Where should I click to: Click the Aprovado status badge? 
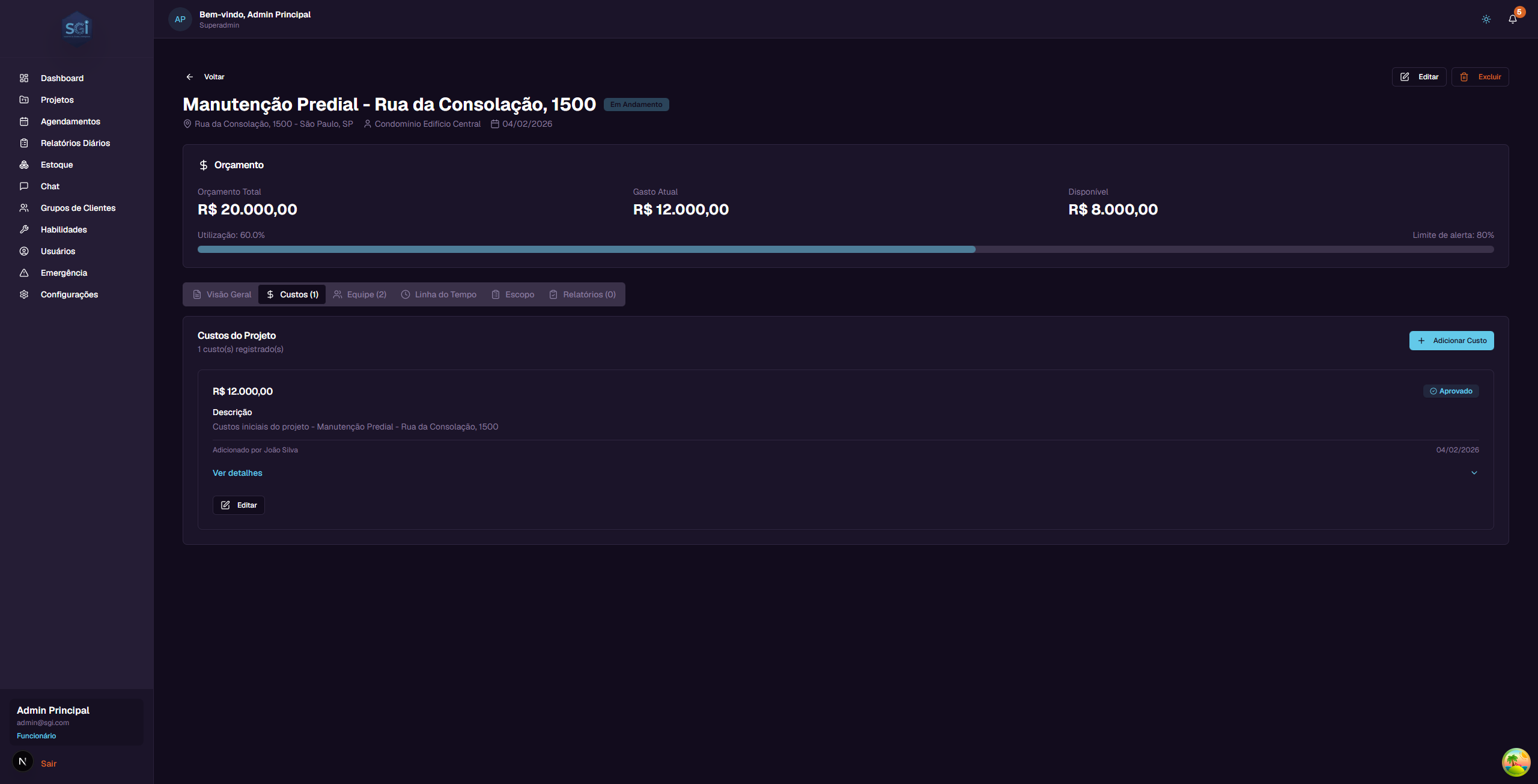[1451, 390]
